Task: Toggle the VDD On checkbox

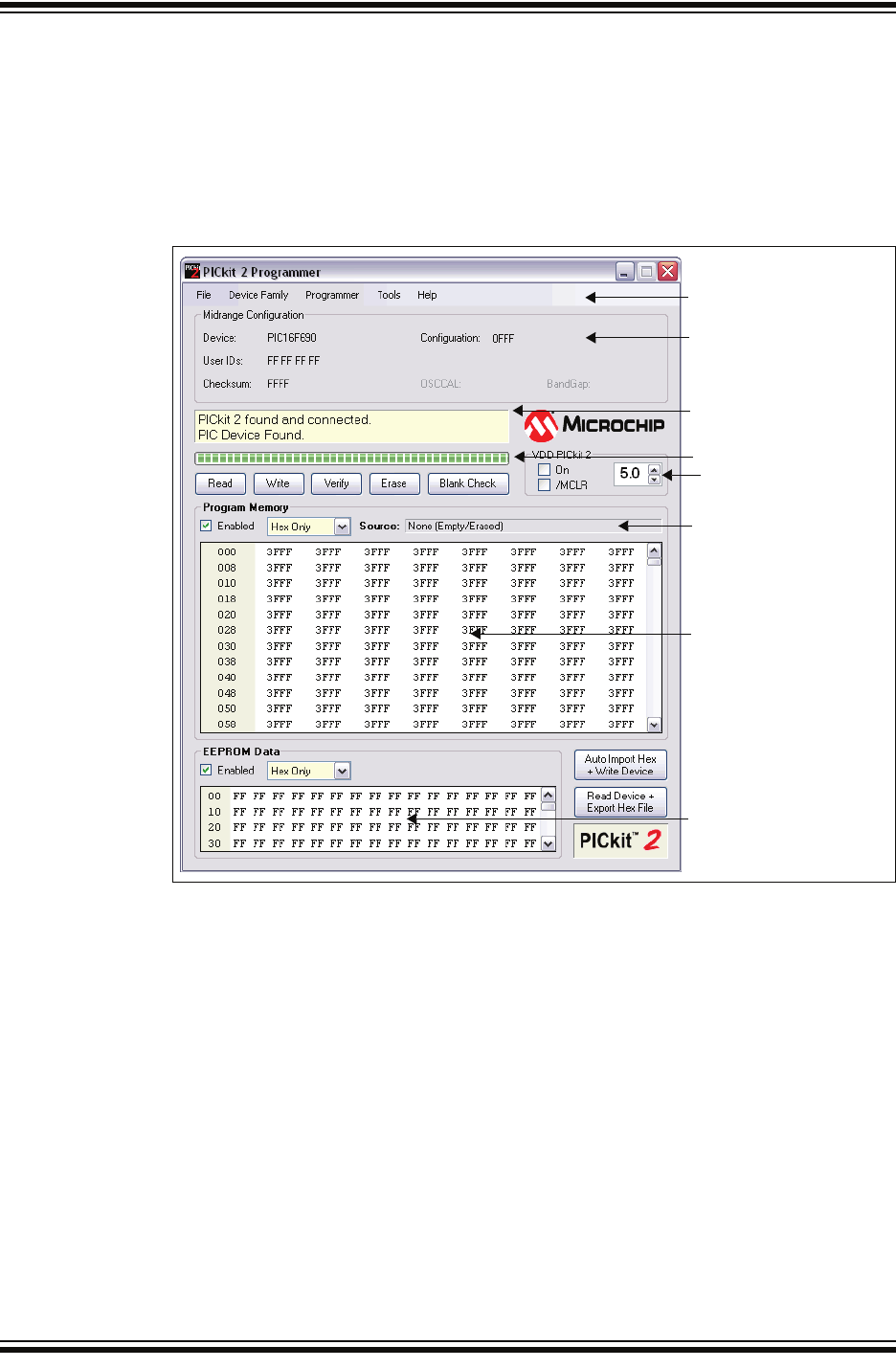Action: pos(544,469)
